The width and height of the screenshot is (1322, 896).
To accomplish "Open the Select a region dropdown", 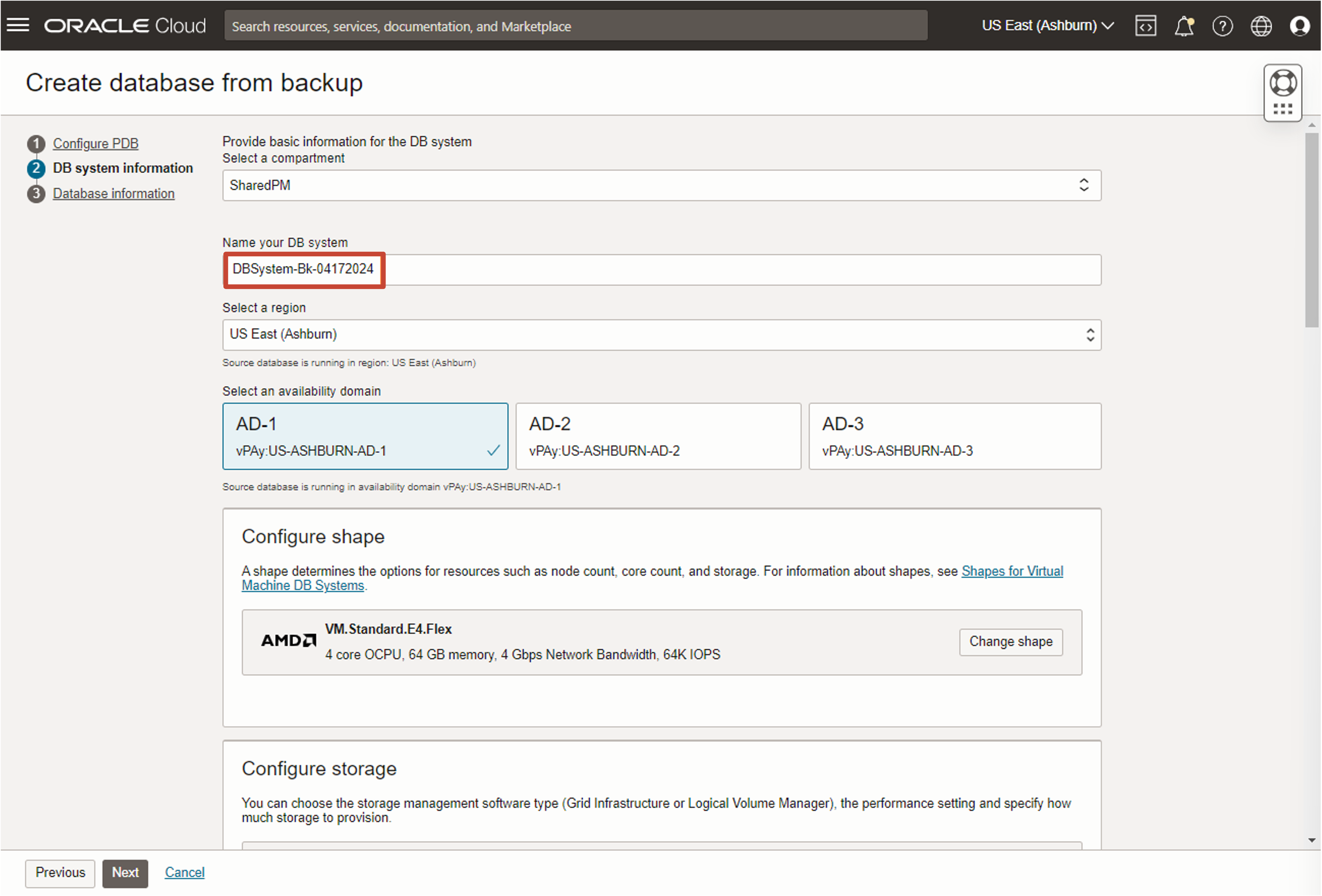I will [661, 334].
